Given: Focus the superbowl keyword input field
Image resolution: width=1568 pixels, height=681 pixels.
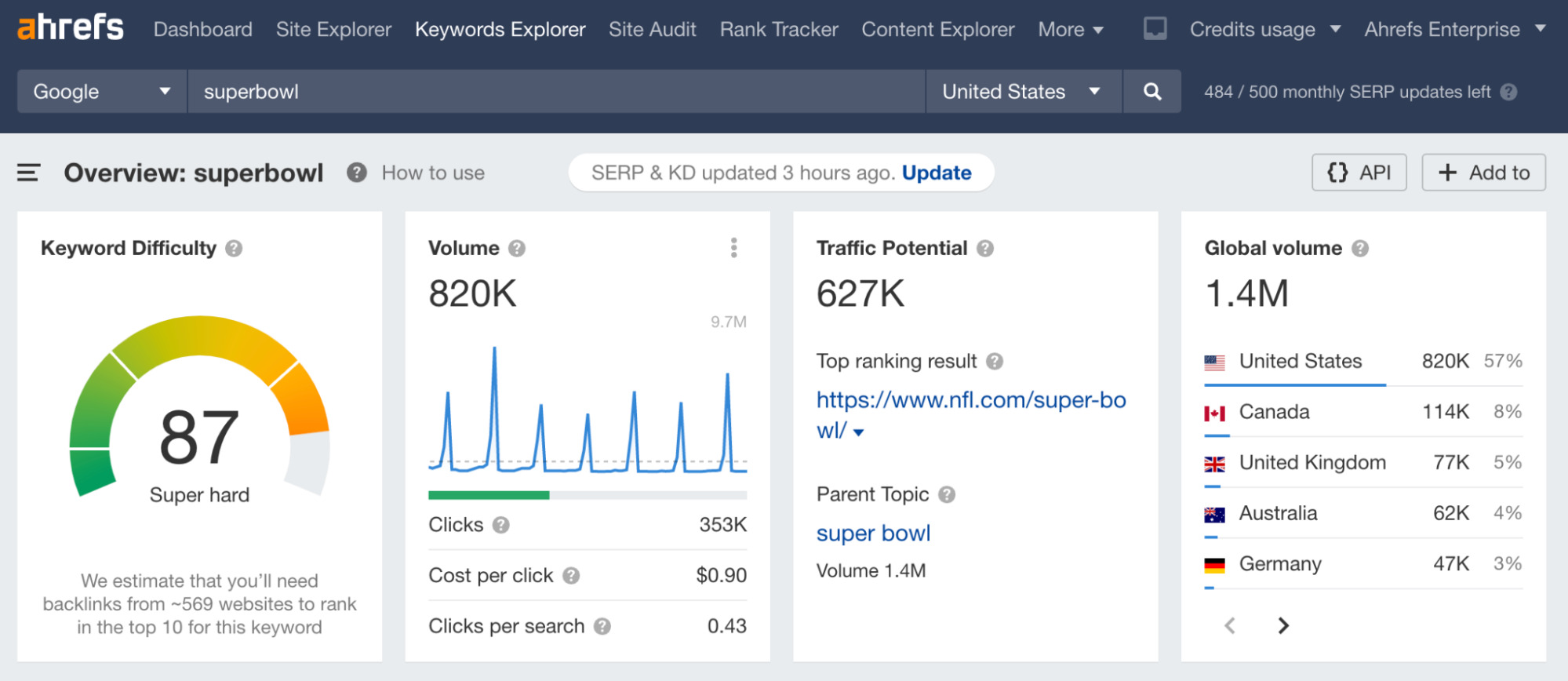Looking at the screenshot, I should pyautogui.click(x=556, y=91).
